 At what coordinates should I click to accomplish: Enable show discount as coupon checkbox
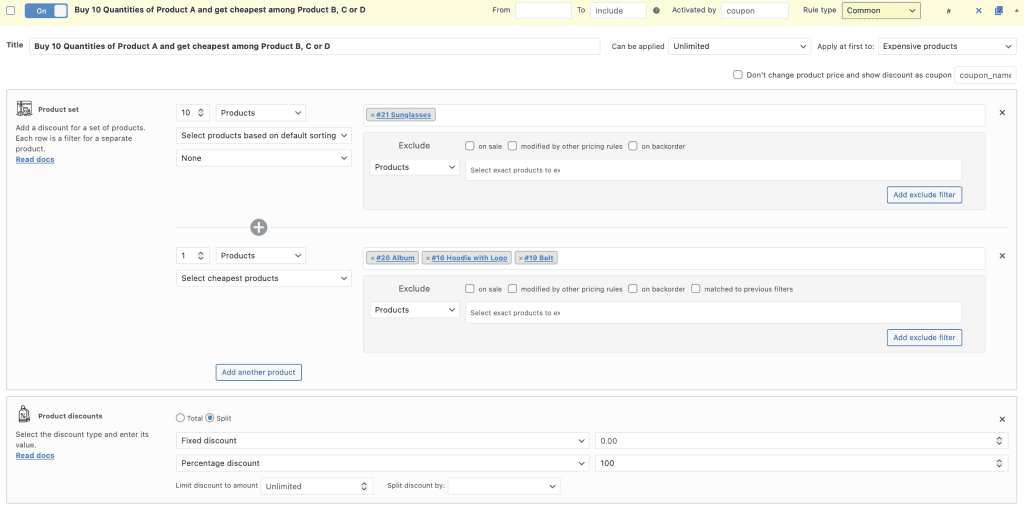coord(738,74)
